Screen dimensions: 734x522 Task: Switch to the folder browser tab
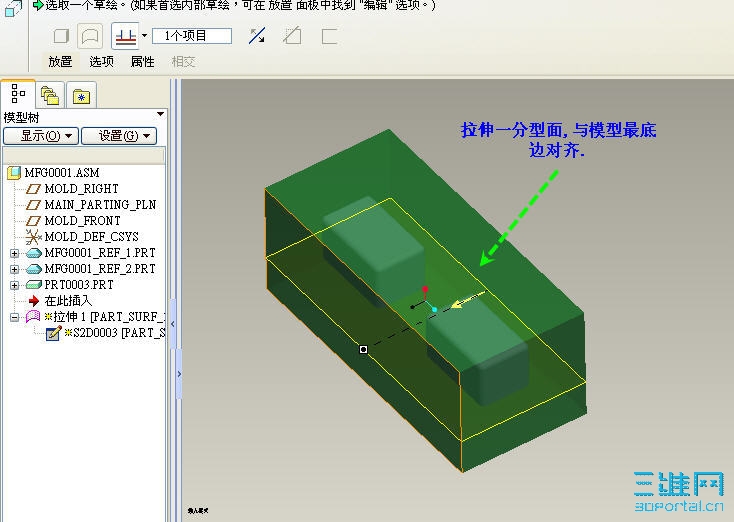point(50,95)
